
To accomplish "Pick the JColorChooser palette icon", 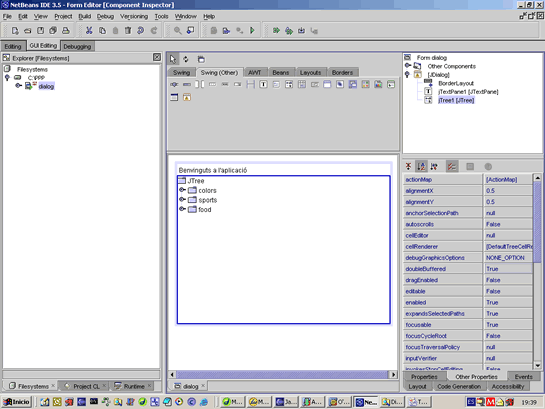I will (x=365, y=84).
